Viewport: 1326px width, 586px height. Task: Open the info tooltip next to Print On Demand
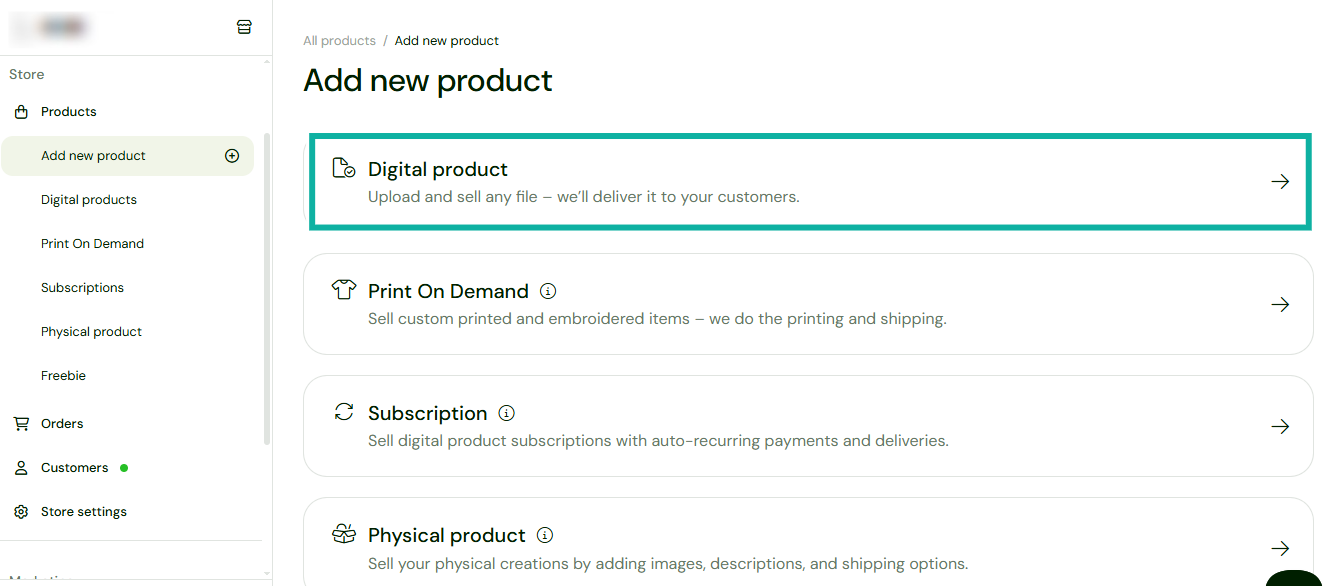tap(548, 290)
